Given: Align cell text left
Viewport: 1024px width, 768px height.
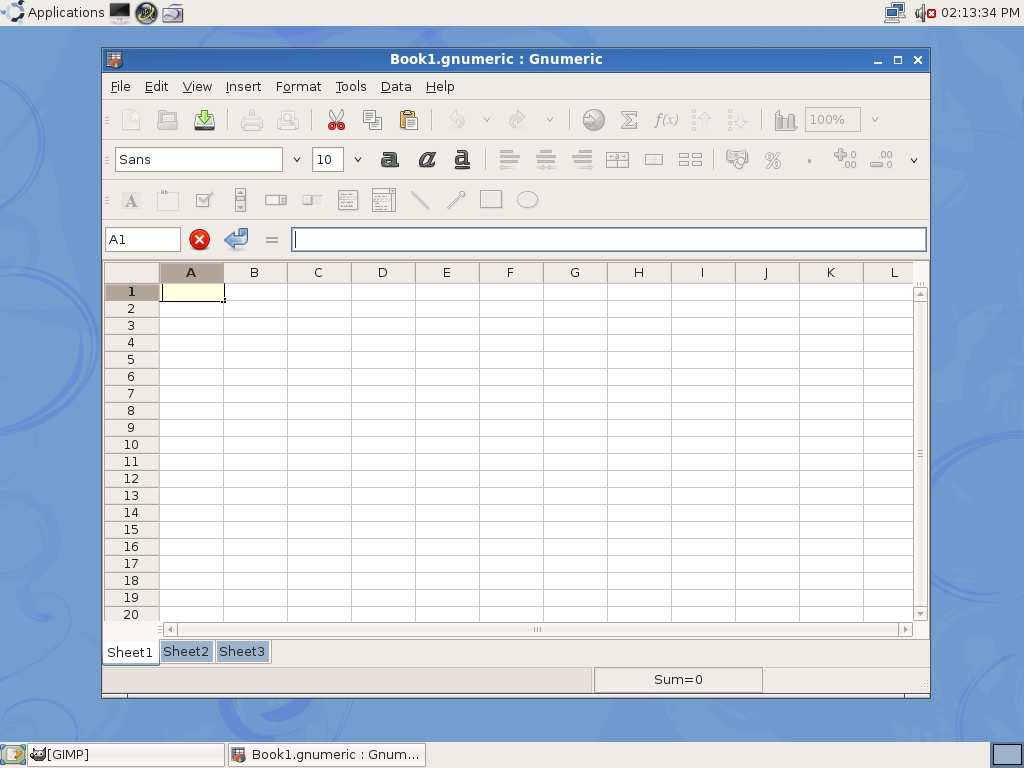Looking at the screenshot, I should click(509, 160).
